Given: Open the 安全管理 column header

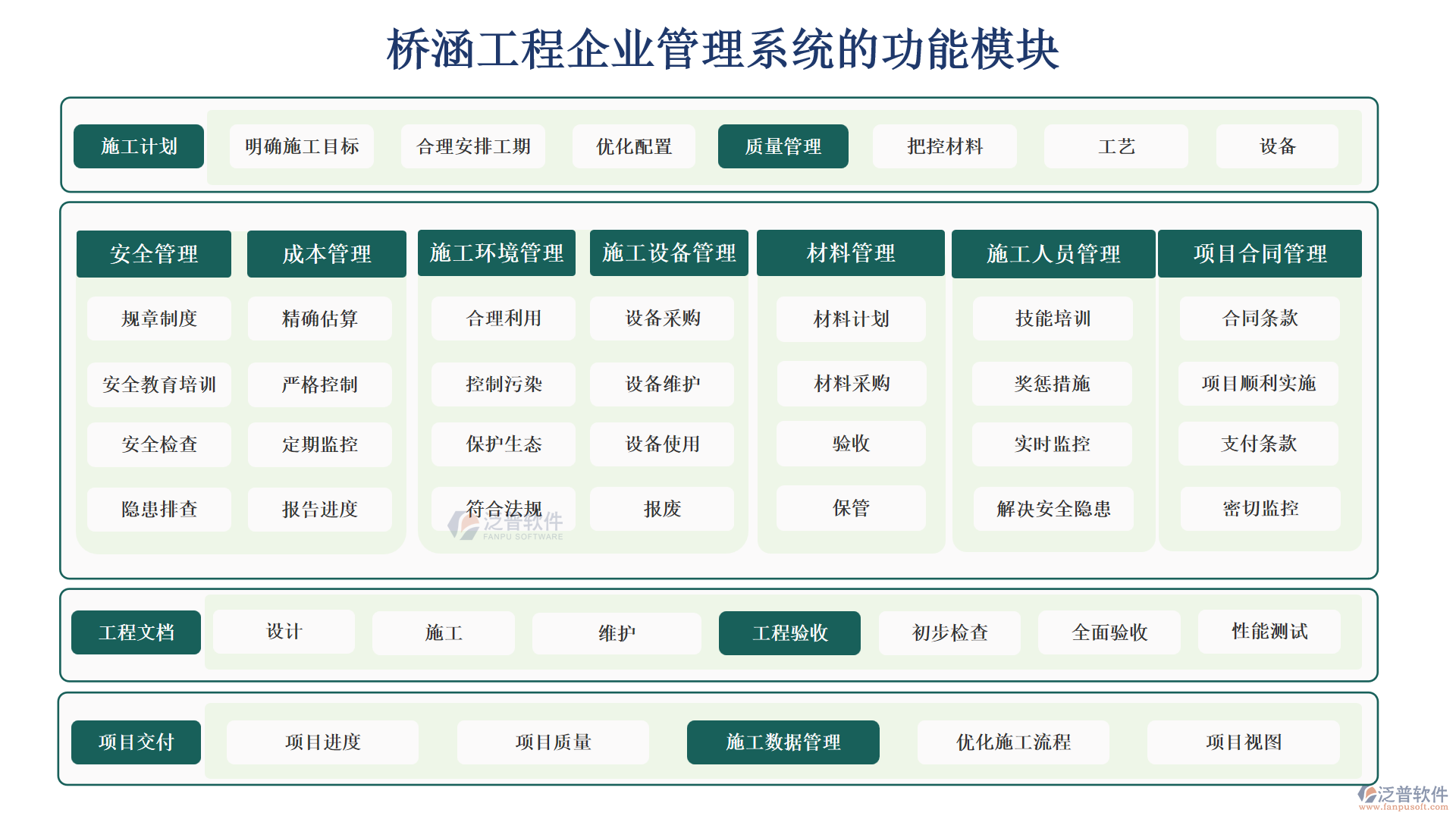Looking at the screenshot, I should (154, 254).
